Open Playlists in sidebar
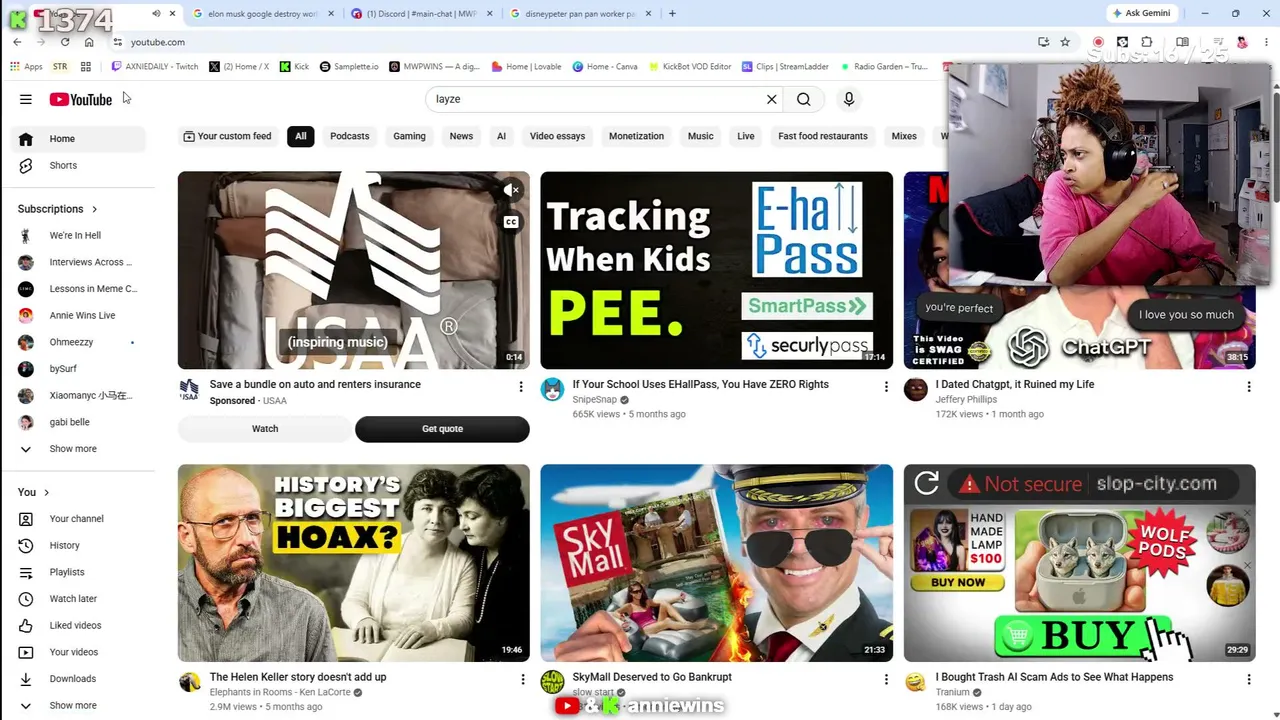This screenshot has width=1280, height=720. coord(80,572)
